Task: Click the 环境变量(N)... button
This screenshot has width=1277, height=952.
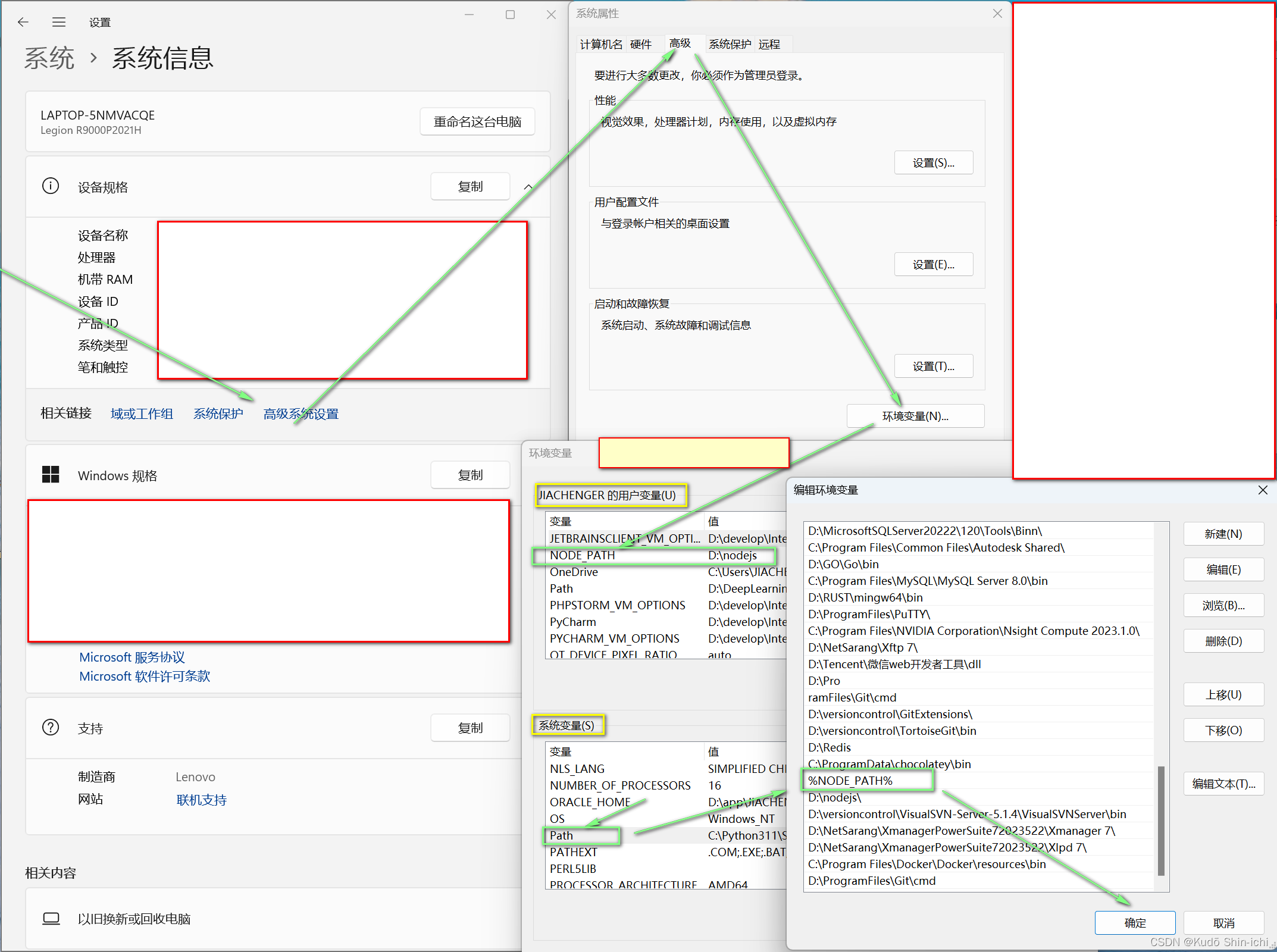Action: point(915,416)
